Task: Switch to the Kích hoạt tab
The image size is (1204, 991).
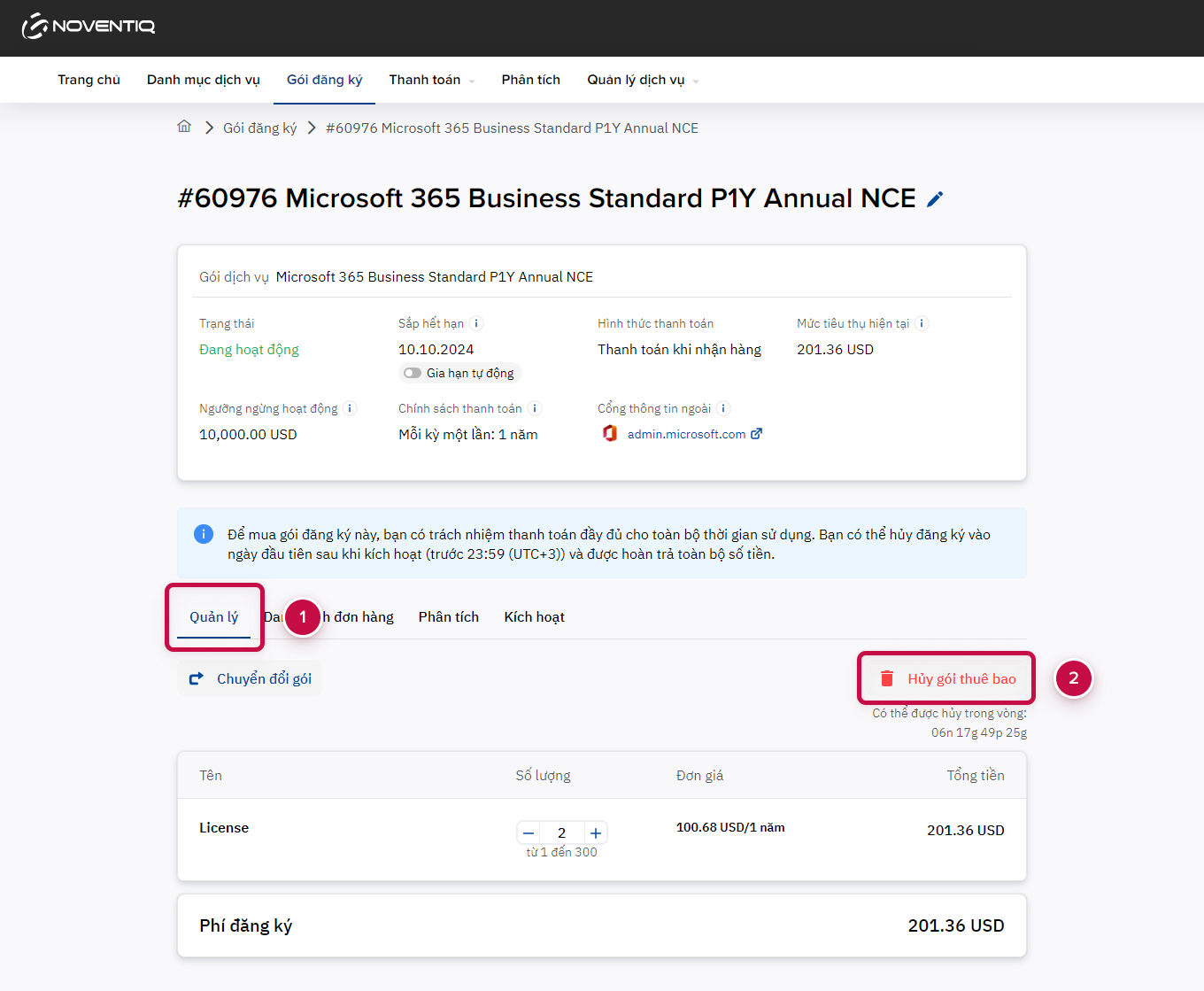Action: [x=534, y=617]
